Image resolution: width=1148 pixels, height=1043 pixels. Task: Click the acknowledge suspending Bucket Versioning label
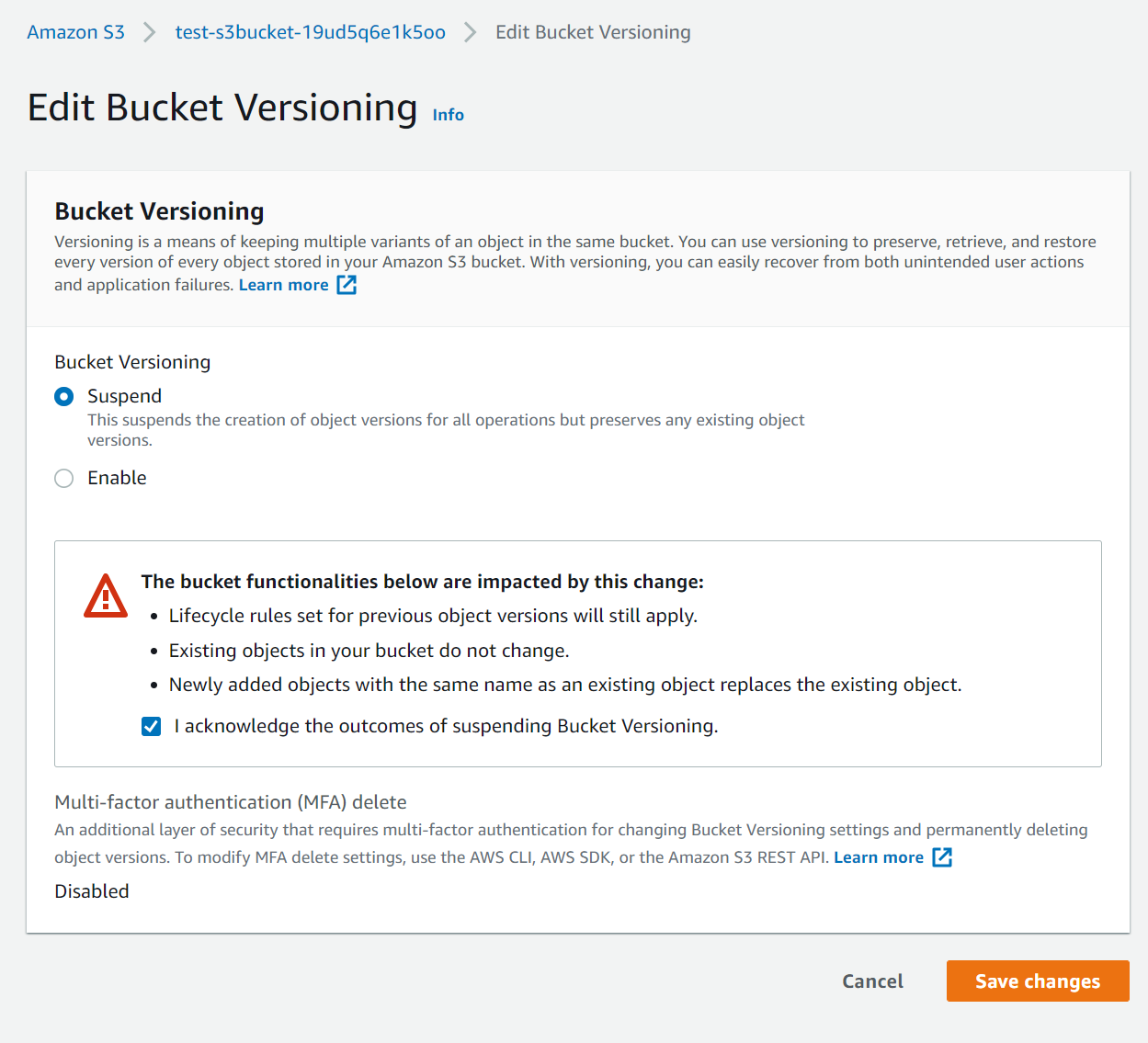tap(446, 726)
